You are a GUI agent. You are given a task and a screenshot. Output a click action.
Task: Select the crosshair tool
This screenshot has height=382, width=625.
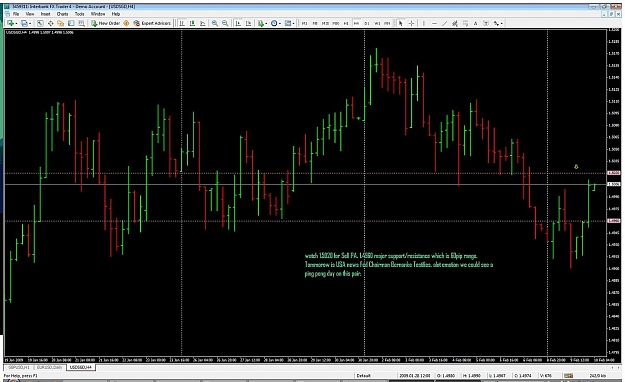411,24
